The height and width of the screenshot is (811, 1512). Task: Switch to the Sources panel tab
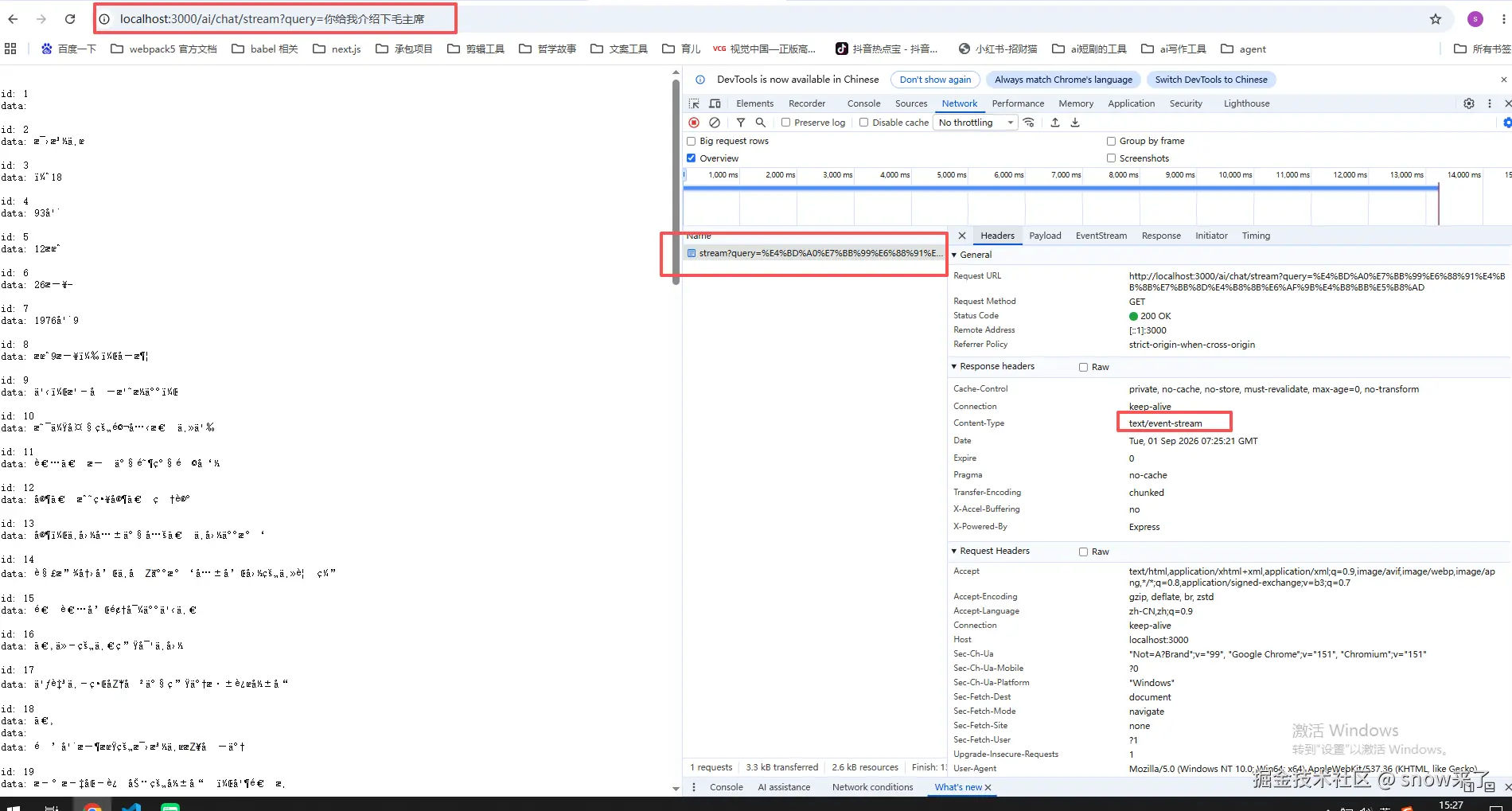tap(911, 103)
